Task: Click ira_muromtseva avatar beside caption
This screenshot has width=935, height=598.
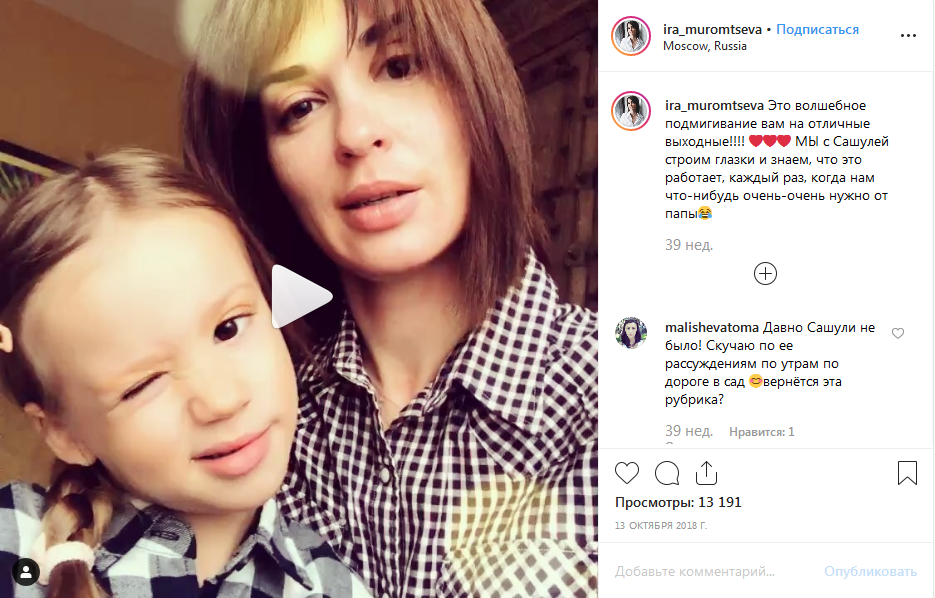Action: pyautogui.click(x=631, y=111)
